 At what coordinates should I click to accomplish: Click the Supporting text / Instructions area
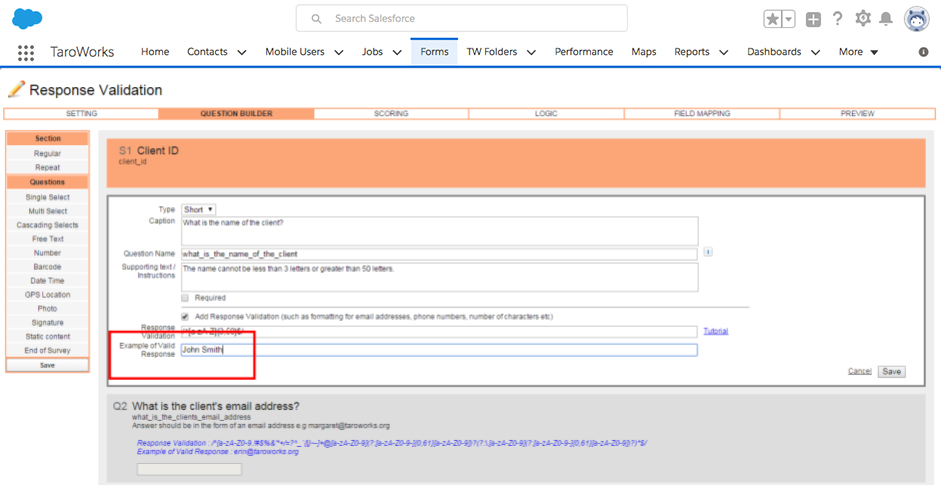[440, 277]
